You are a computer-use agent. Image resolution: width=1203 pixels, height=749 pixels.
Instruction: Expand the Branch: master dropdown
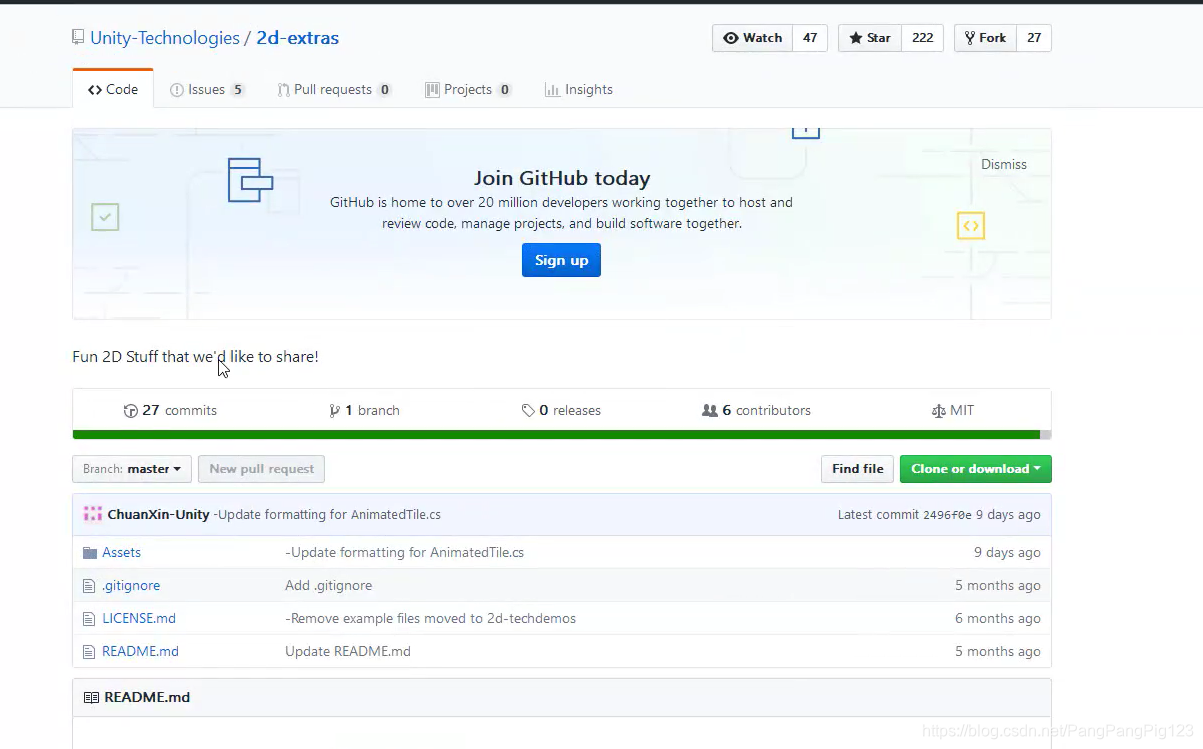coord(132,469)
